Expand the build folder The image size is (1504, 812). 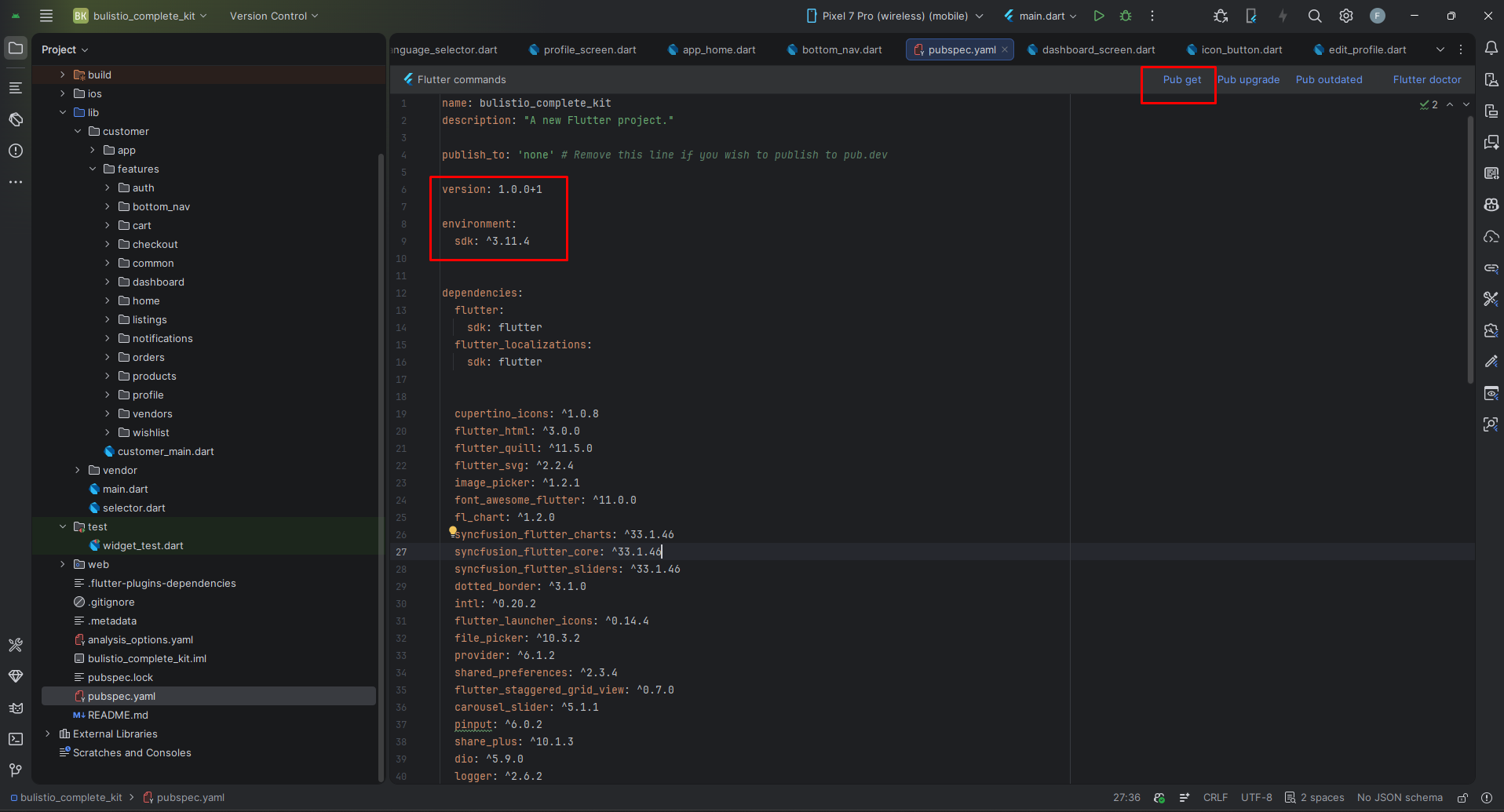[x=63, y=75]
